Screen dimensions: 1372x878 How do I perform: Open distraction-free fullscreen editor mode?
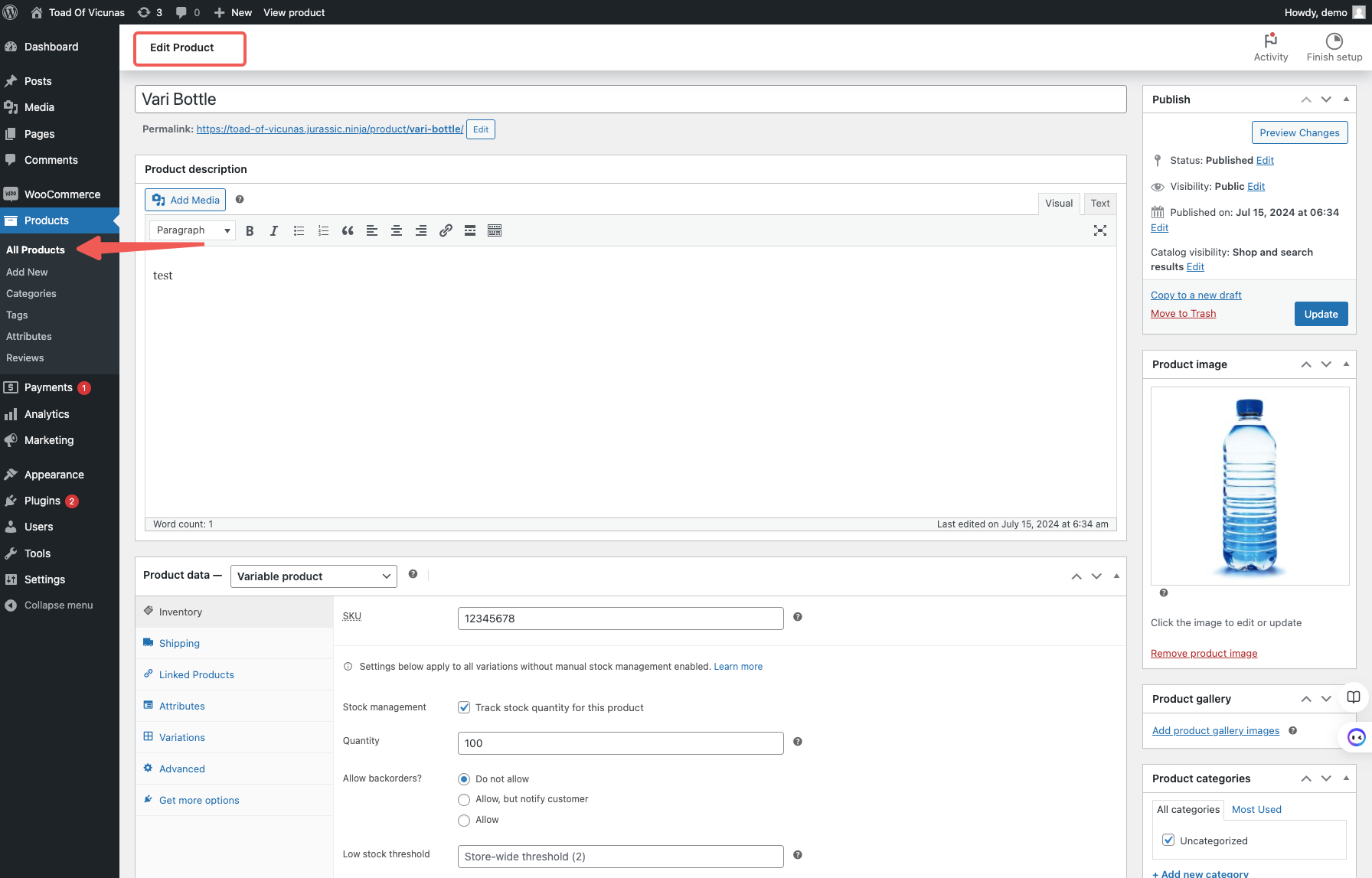(1099, 230)
